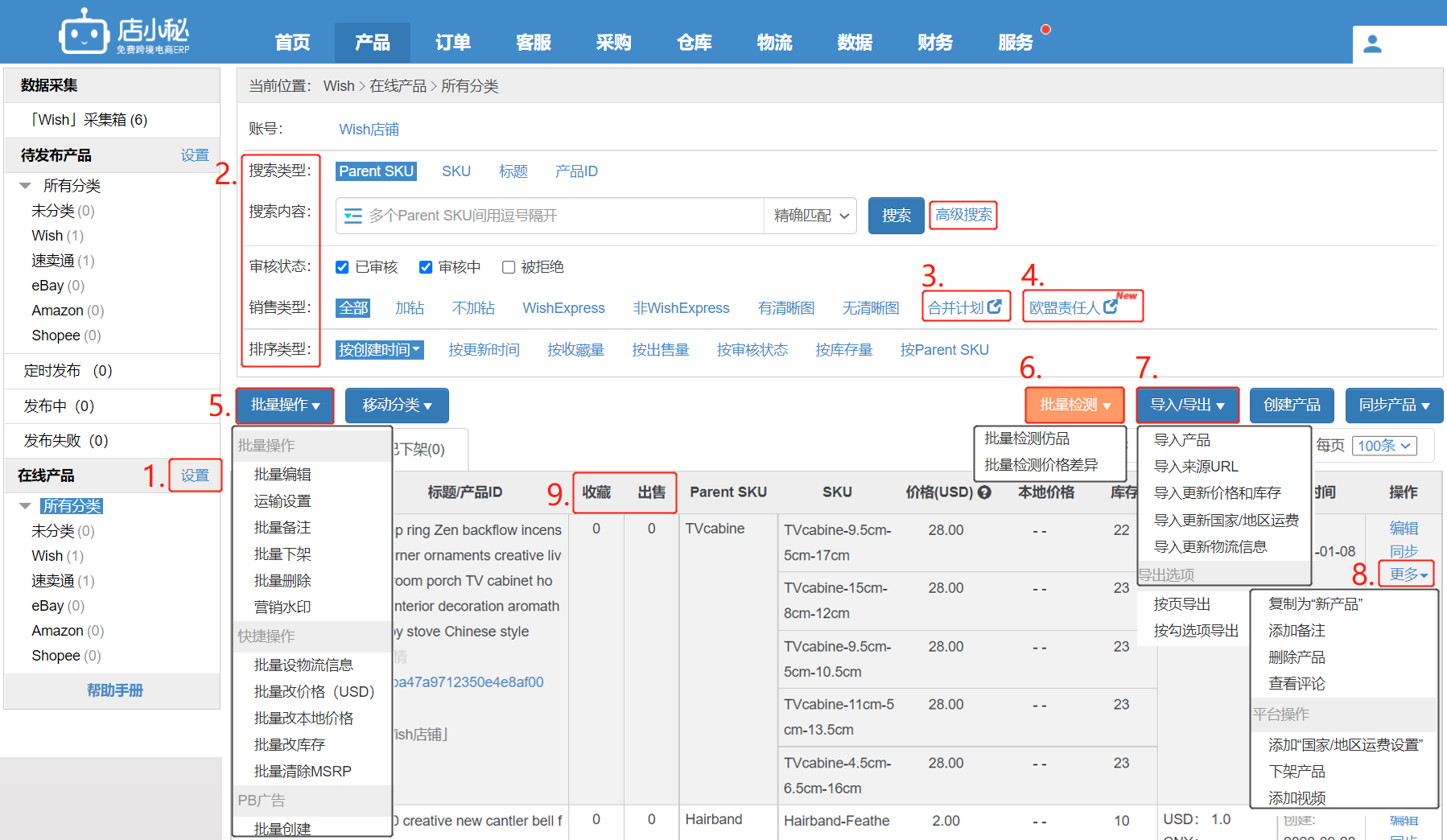
Task: Check the 已审核 checkbox
Action: click(x=342, y=267)
